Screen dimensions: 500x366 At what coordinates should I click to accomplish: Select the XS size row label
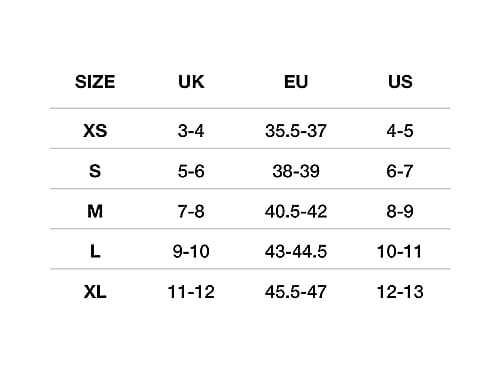(95, 130)
